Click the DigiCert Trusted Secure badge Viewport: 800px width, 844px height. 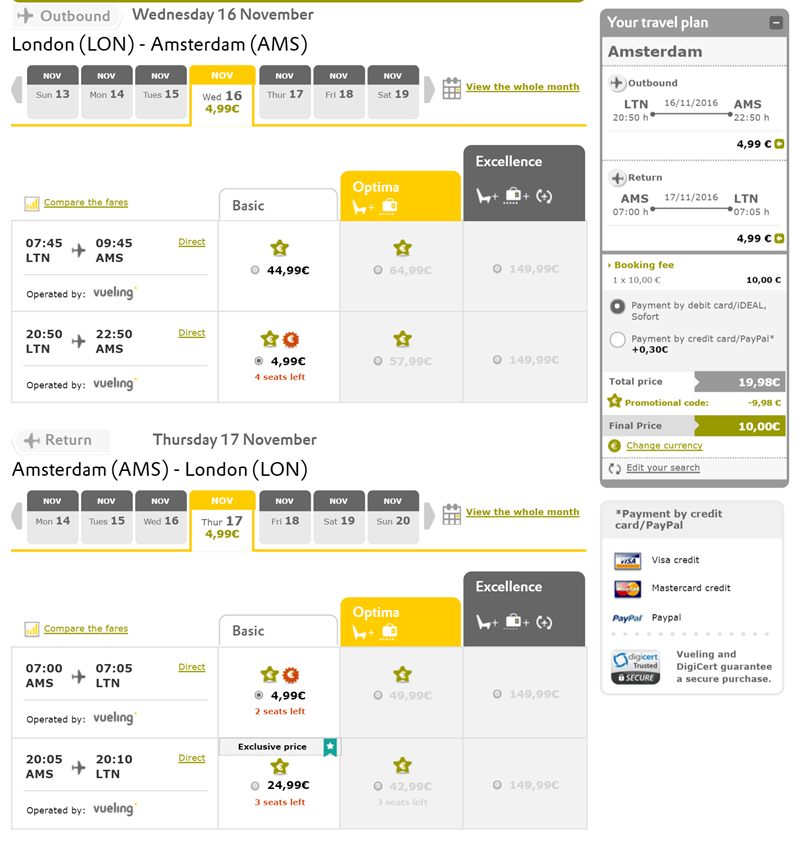[635, 667]
